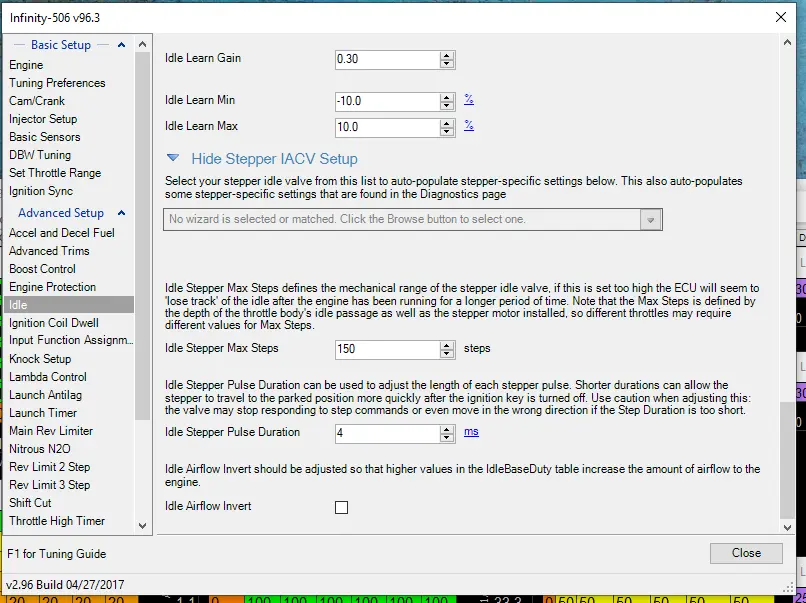Click the ms unit link for Pulse Duration

471,431
